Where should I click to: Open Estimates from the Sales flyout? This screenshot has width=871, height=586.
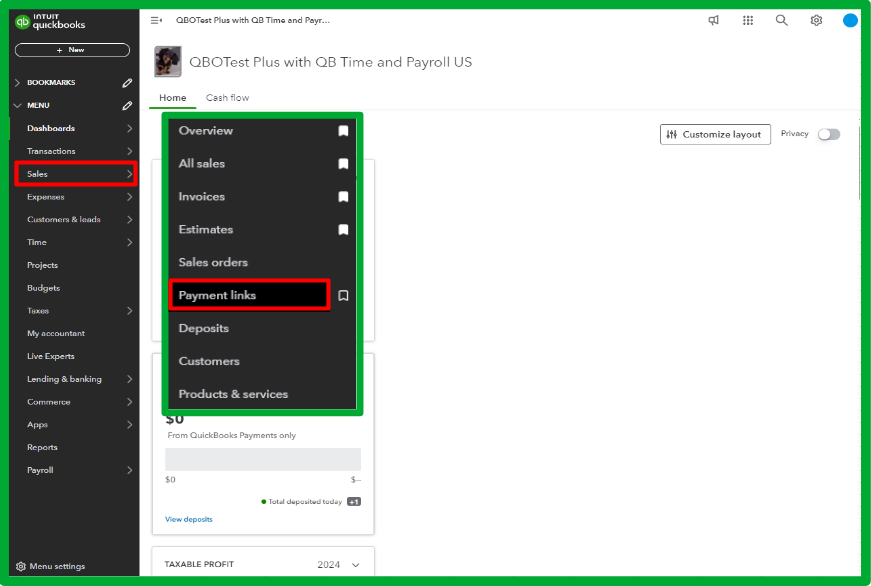[206, 229]
